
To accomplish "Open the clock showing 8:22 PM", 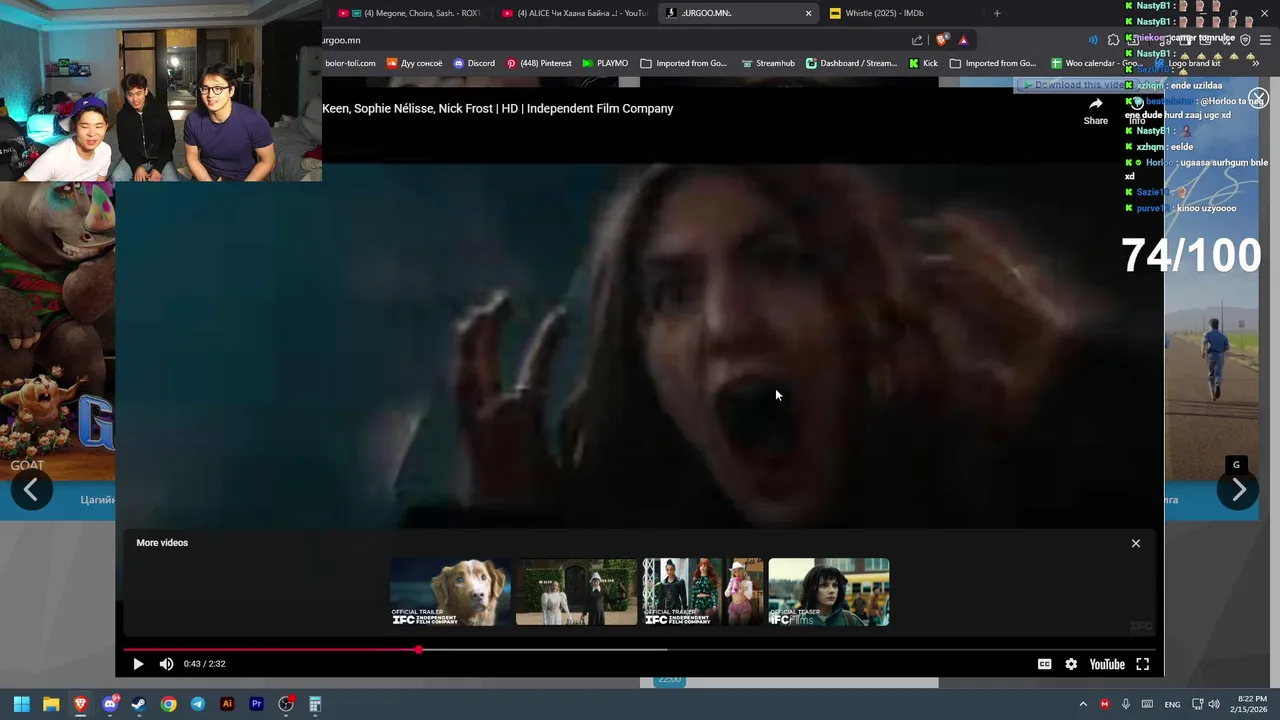I will 1250,704.
